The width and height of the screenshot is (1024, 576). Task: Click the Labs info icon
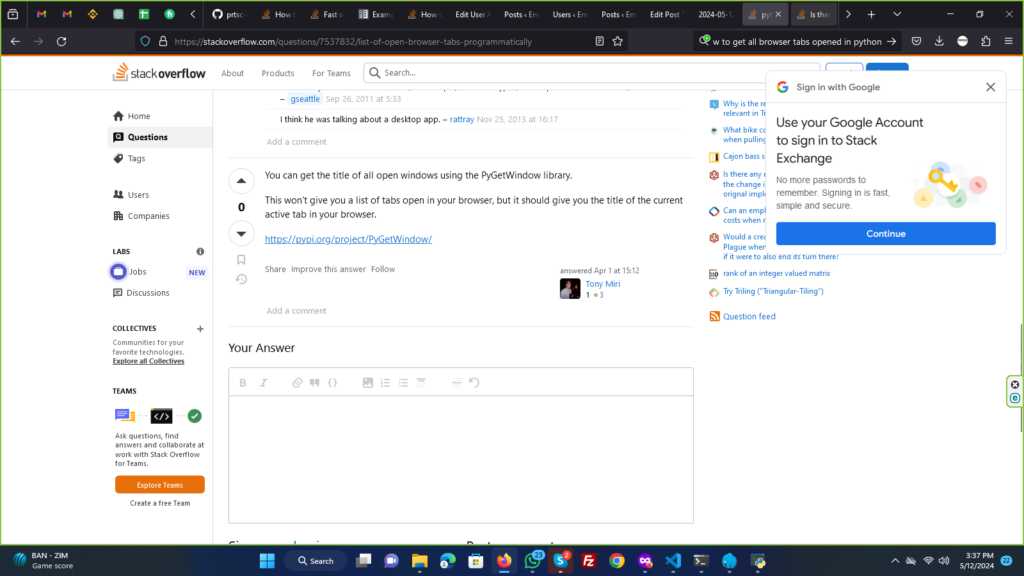(200, 252)
